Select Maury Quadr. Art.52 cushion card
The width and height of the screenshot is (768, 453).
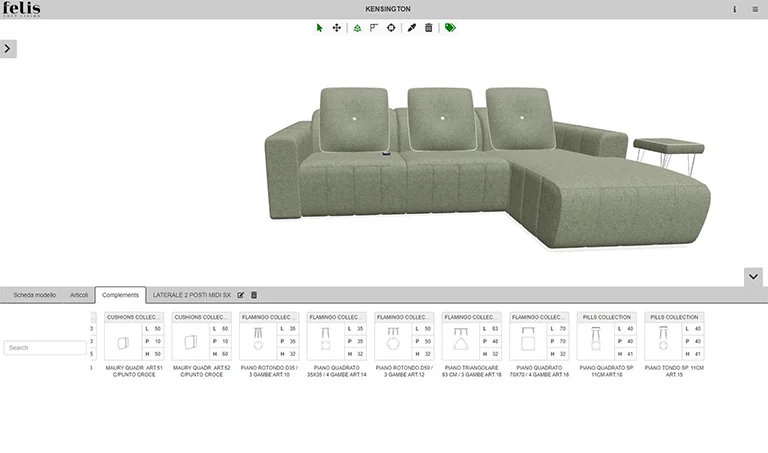coord(201,345)
